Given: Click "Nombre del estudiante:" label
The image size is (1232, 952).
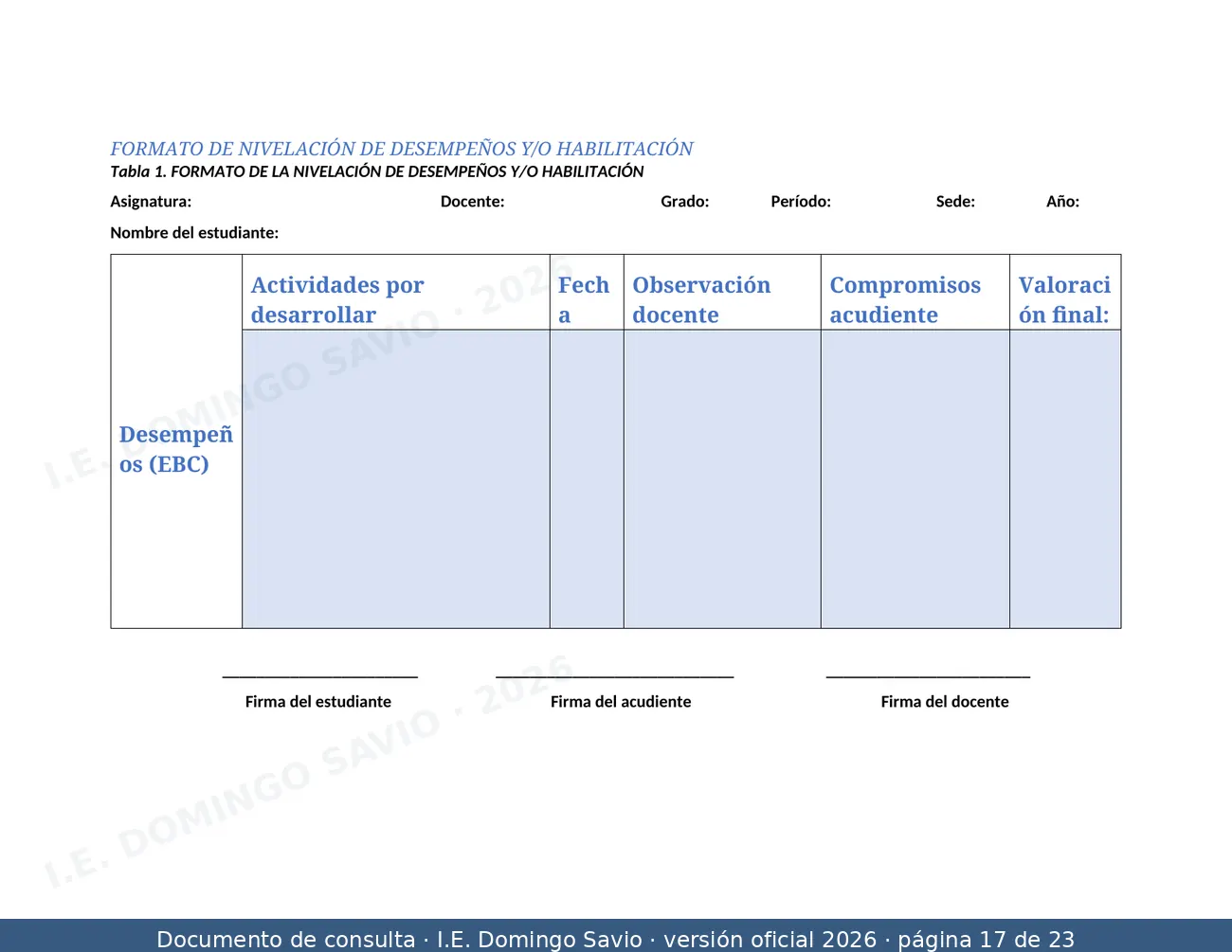Looking at the screenshot, I should point(194,232).
